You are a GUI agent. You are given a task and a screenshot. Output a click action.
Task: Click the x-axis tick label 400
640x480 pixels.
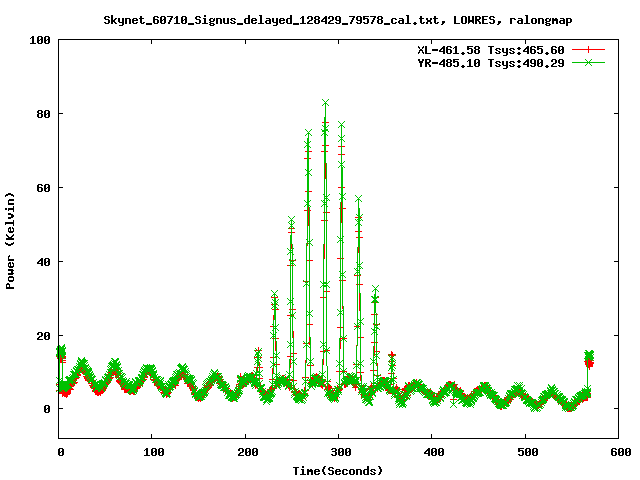[x=434, y=452]
